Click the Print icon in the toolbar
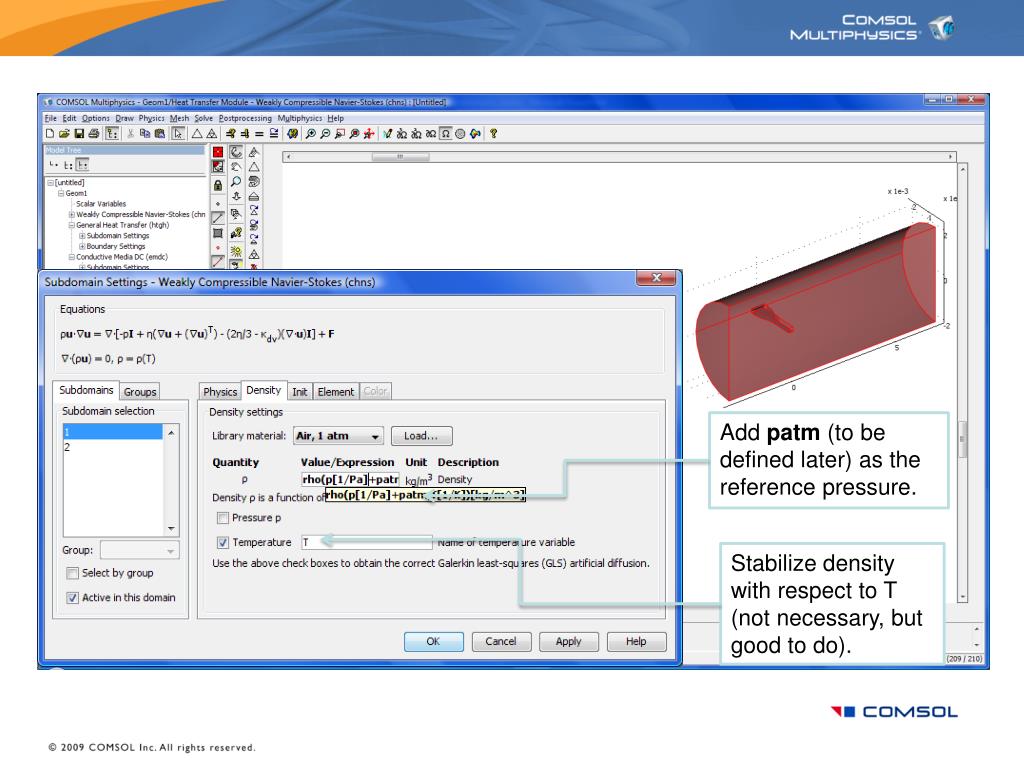Image resolution: width=1024 pixels, height=768 pixels. pyautogui.click(x=94, y=134)
